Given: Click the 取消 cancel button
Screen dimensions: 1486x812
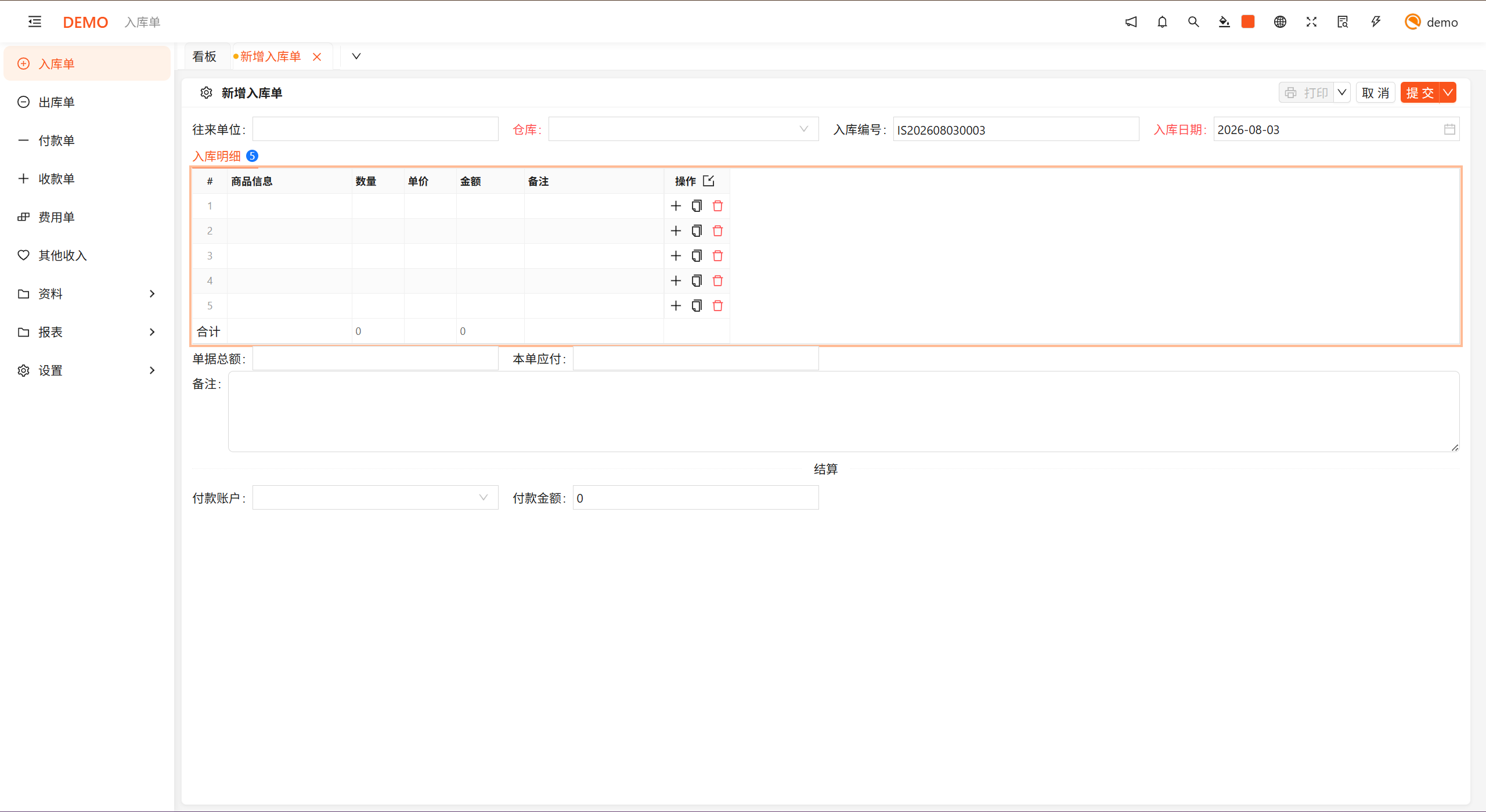Looking at the screenshot, I should (1375, 93).
